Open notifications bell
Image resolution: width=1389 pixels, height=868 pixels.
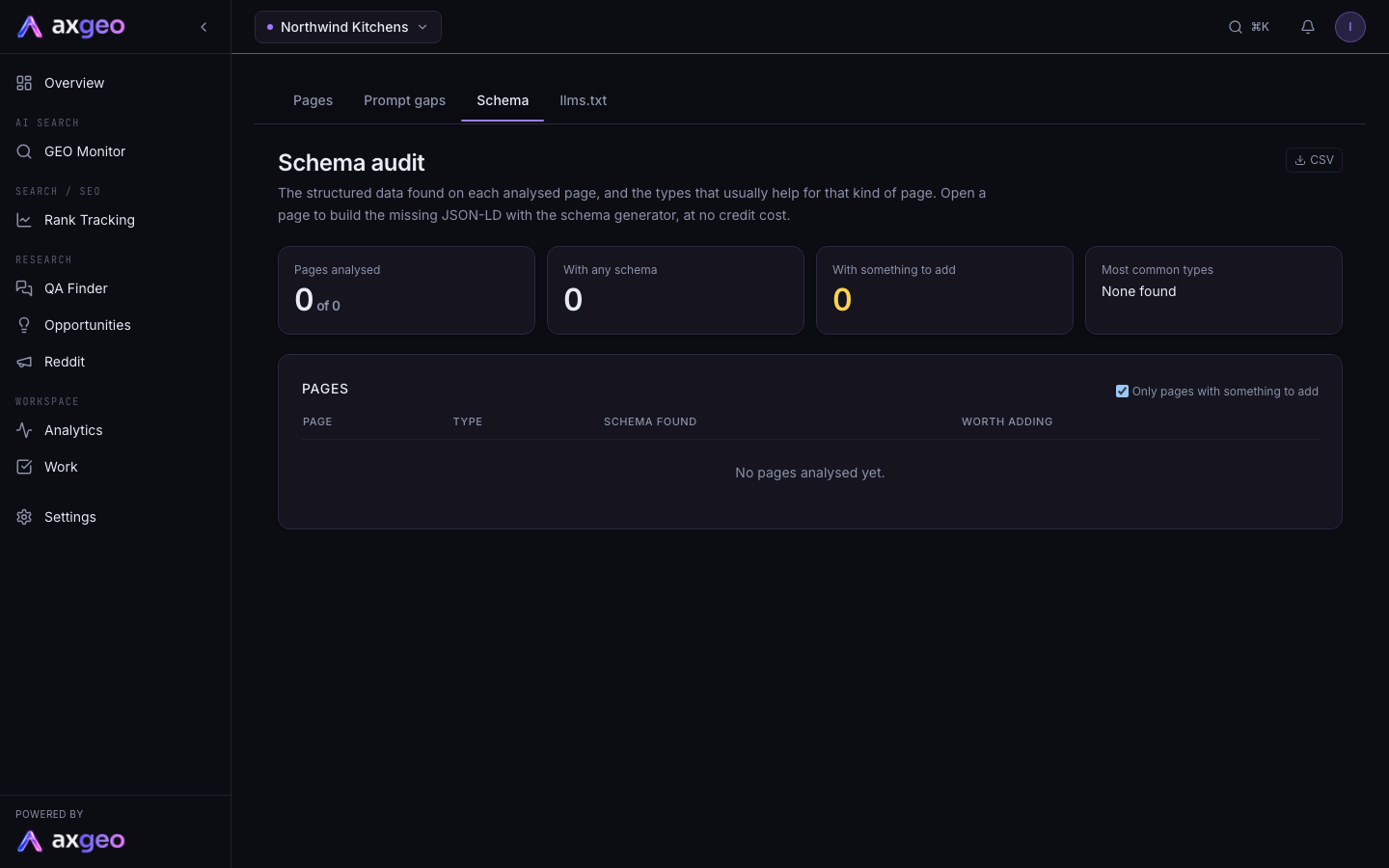[x=1308, y=27]
